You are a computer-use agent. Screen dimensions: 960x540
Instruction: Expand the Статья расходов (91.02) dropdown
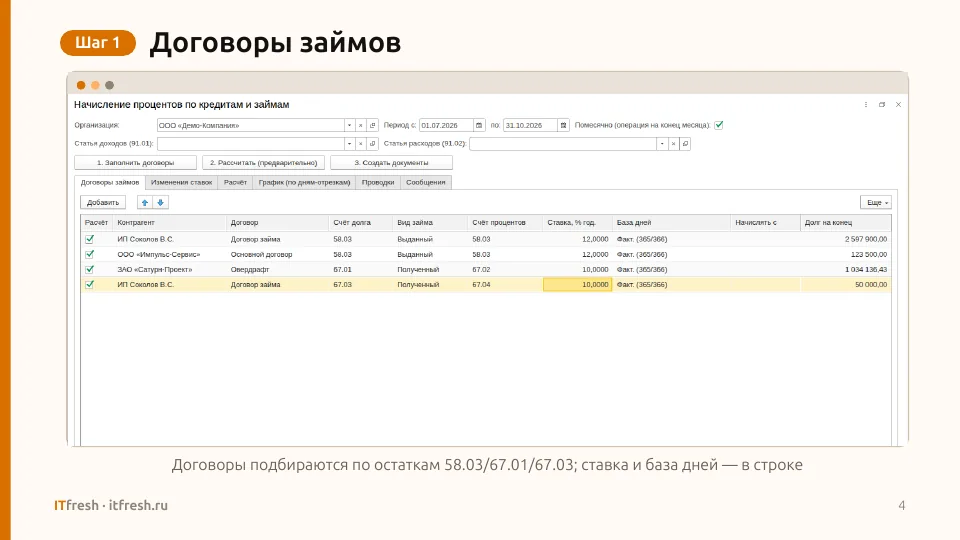tap(662, 144)
